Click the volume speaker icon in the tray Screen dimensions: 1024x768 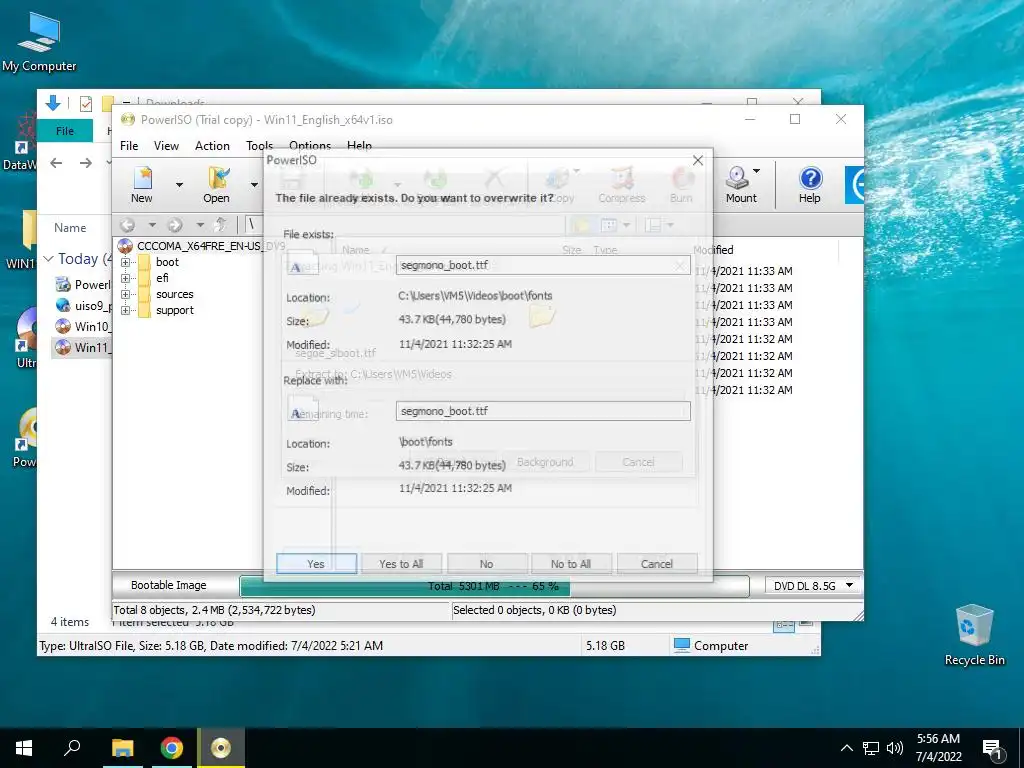tap(895, 748)
